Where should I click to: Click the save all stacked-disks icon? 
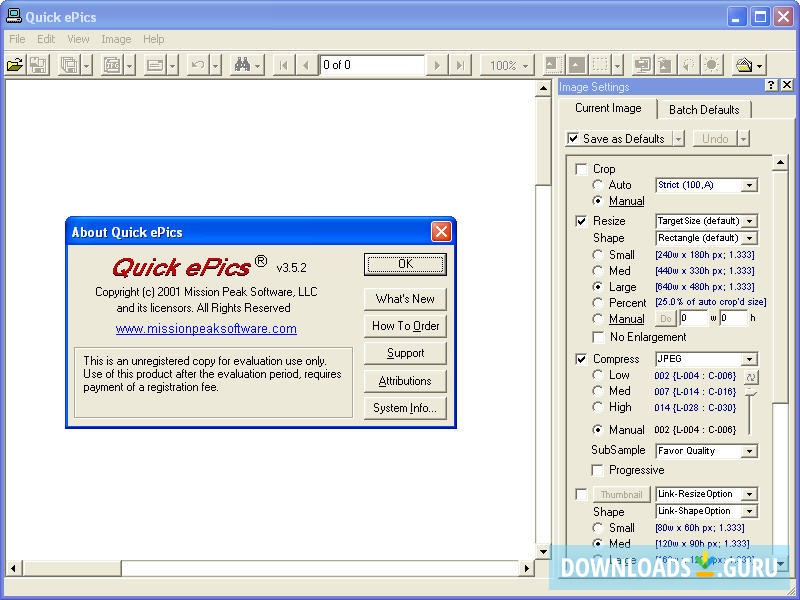coord(69,65)
